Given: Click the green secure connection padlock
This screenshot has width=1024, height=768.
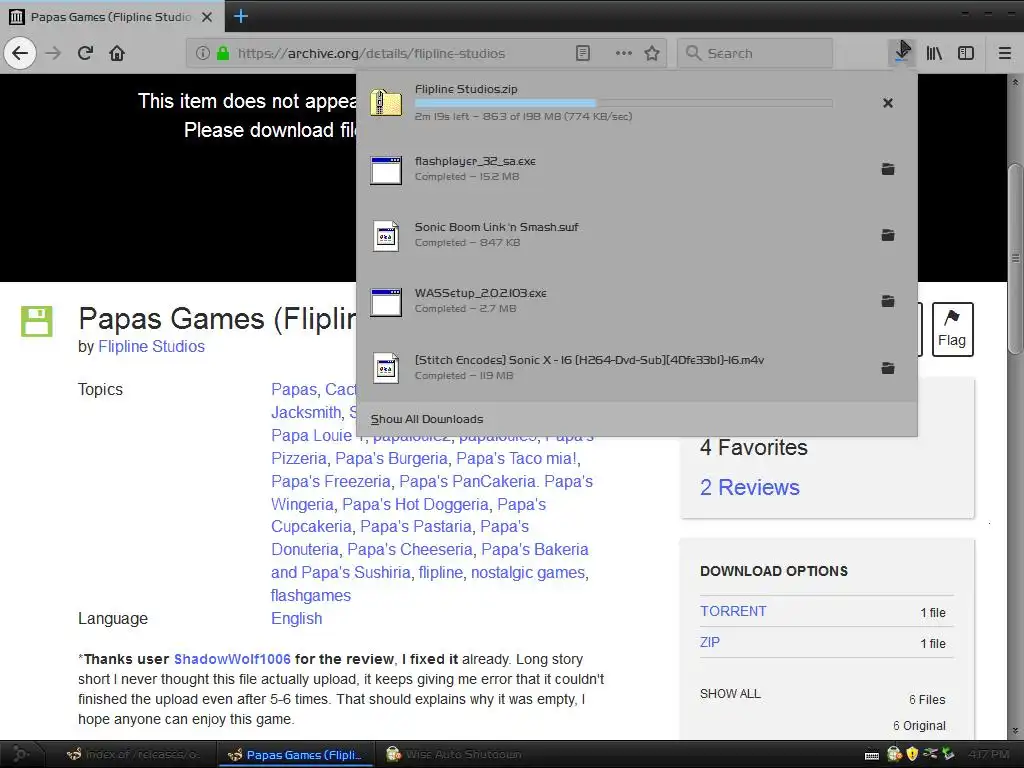Looking at the screenshot, I should (223, 53).
